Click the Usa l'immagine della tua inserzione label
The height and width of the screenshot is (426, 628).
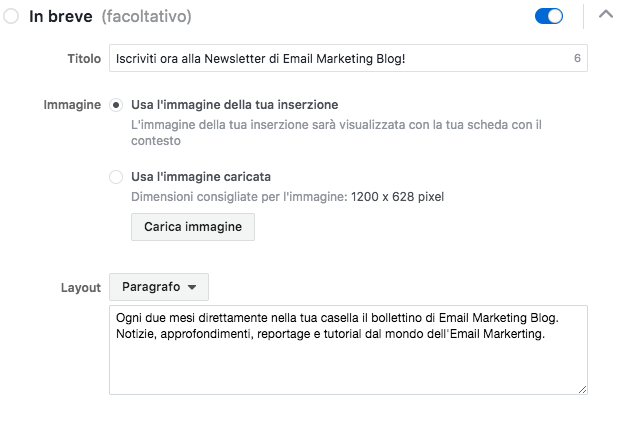235,104
